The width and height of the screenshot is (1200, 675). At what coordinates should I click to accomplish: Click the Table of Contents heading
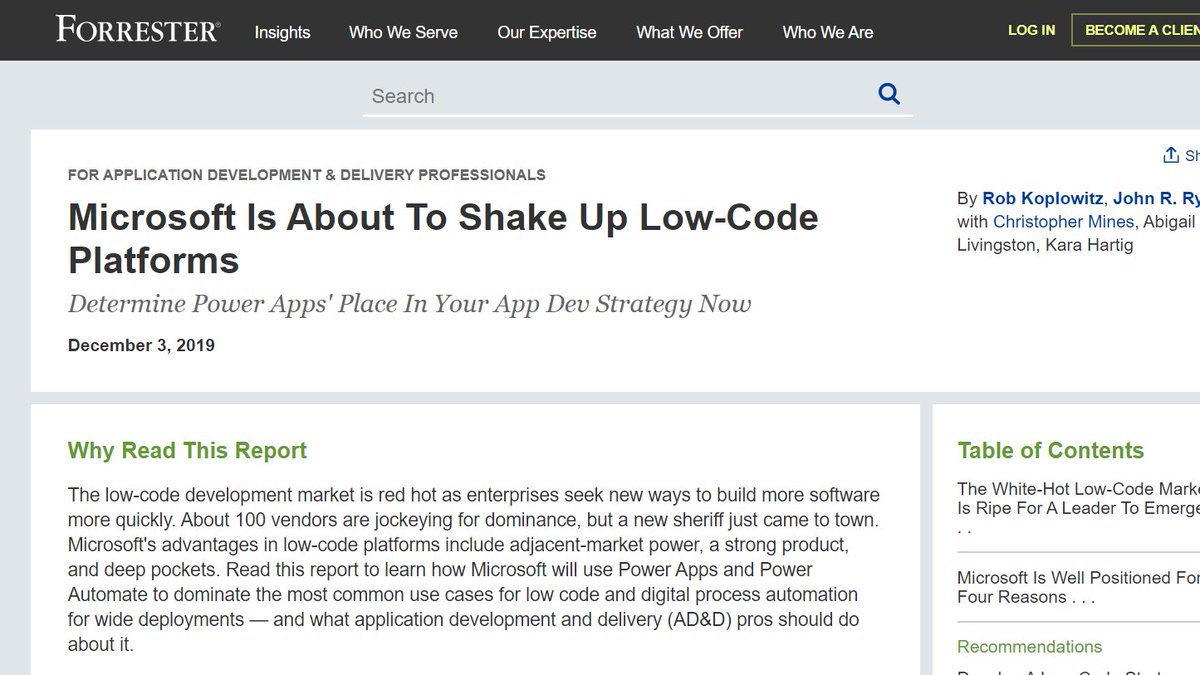point(1050,450)
